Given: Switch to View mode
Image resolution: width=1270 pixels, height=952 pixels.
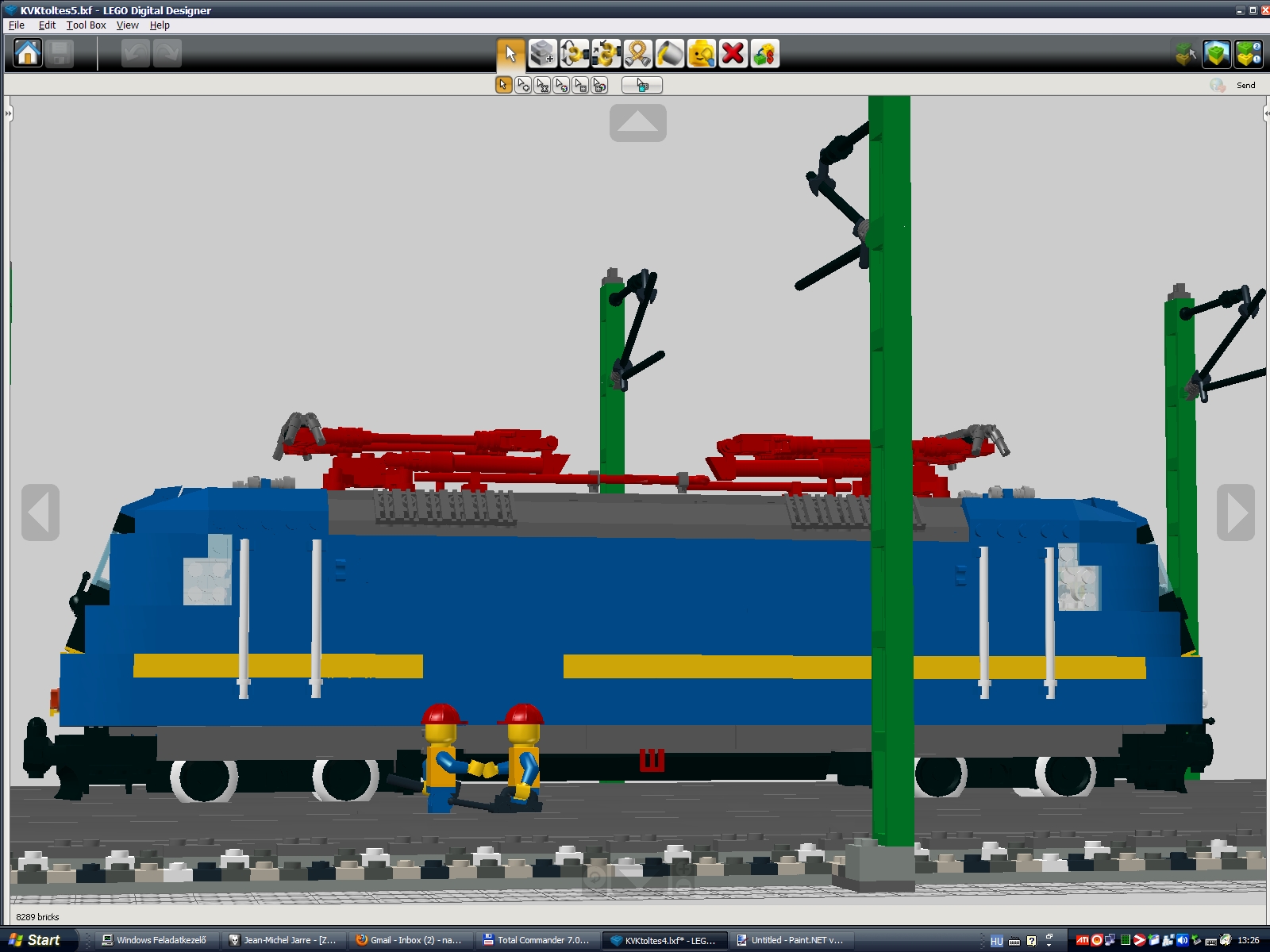Looking at the screenshot, I should tap(1217, 53).
